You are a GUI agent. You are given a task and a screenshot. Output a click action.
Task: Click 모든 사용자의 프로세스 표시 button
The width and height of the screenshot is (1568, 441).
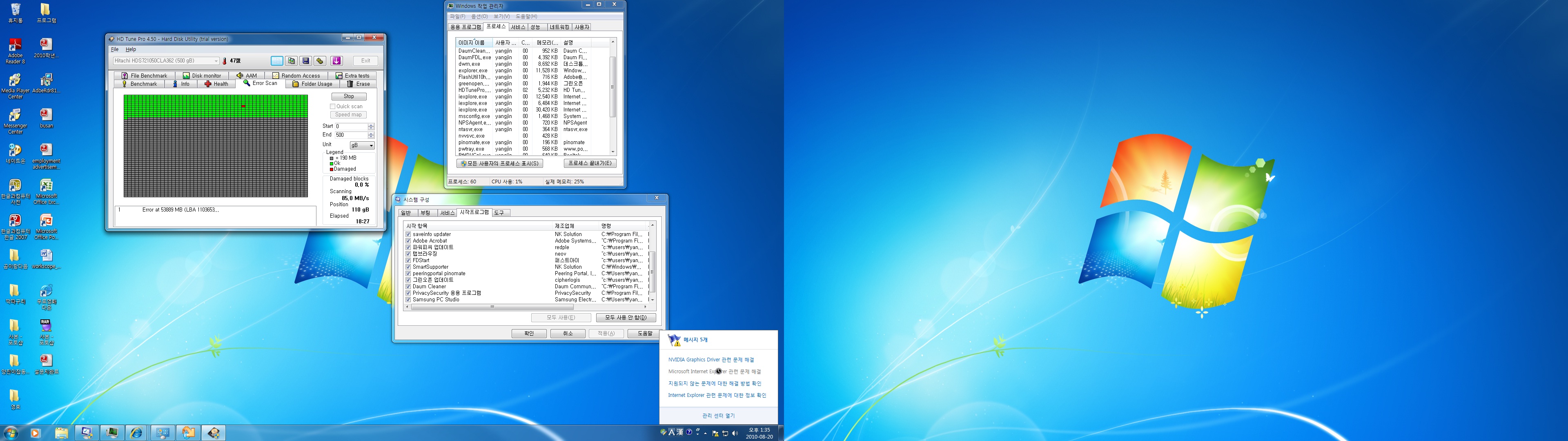[x=500, y=163]
